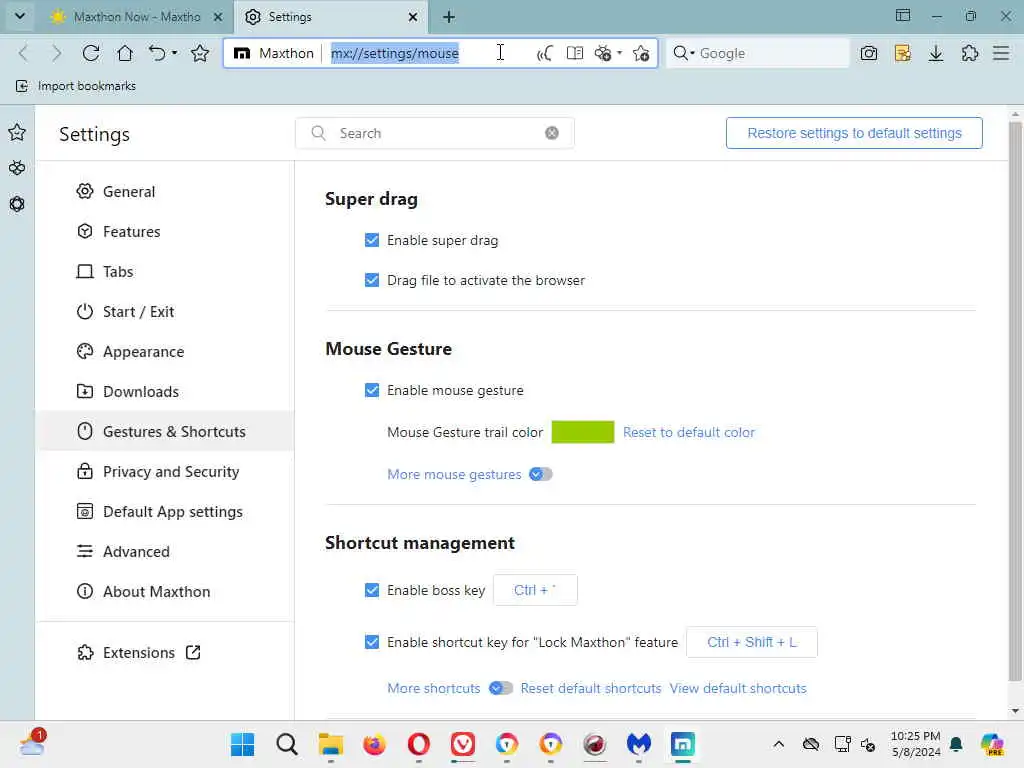Bookmark this page with the star icon
This screenshot has width=1024, height=768.
point(200,53)
